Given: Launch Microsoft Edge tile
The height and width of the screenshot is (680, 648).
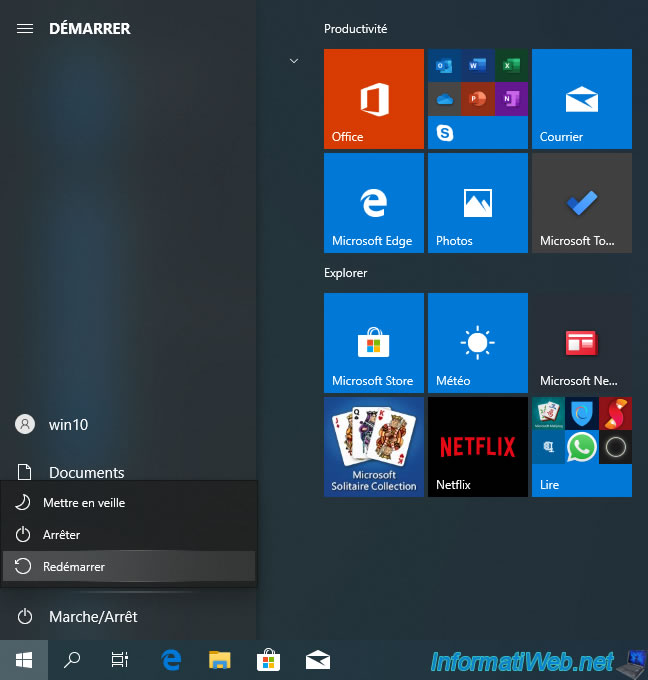Looking at the screenshot, I should tap(373, 203).
